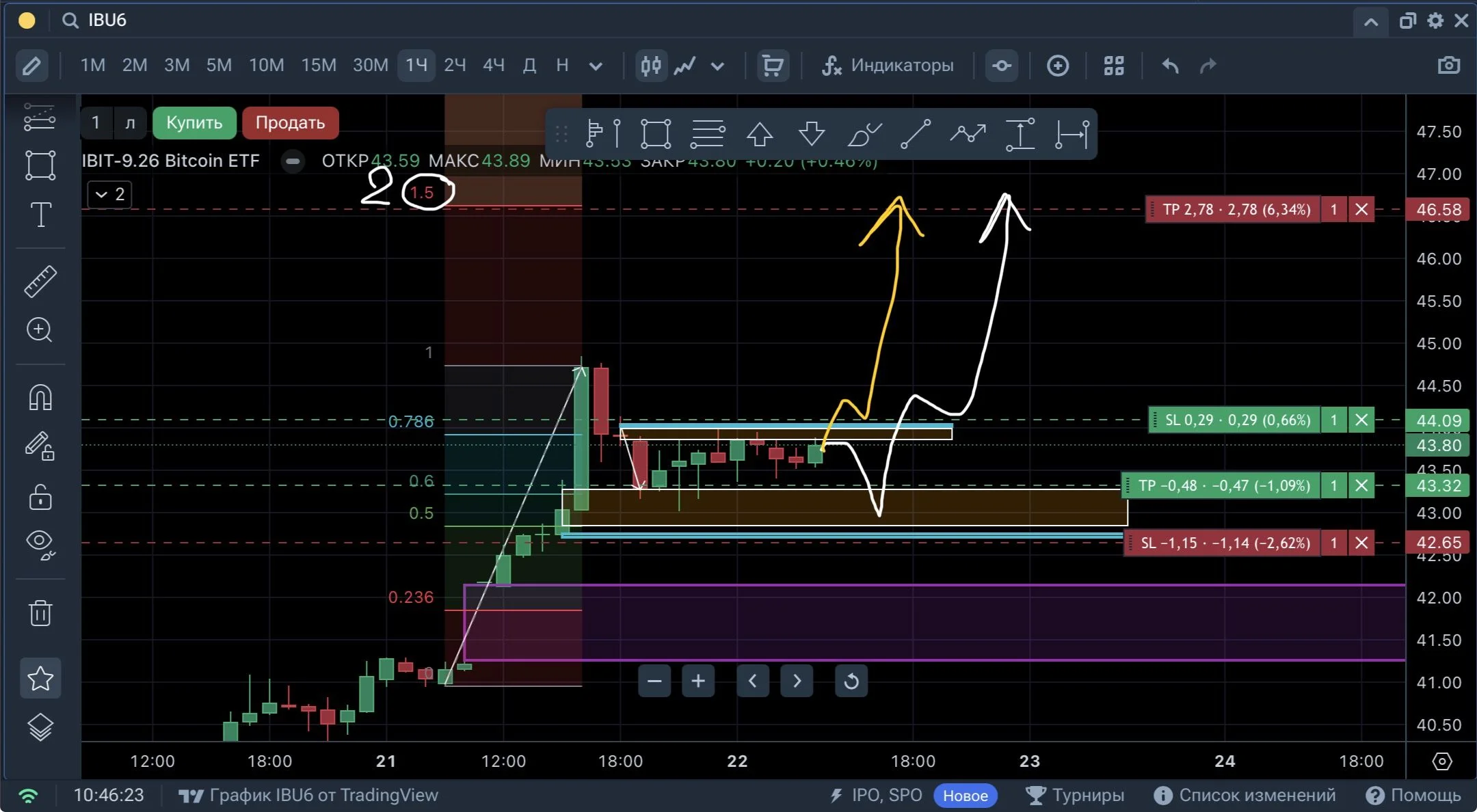Zoom in chart with plus button
The image size is (1477, 812).
point(698,681)
